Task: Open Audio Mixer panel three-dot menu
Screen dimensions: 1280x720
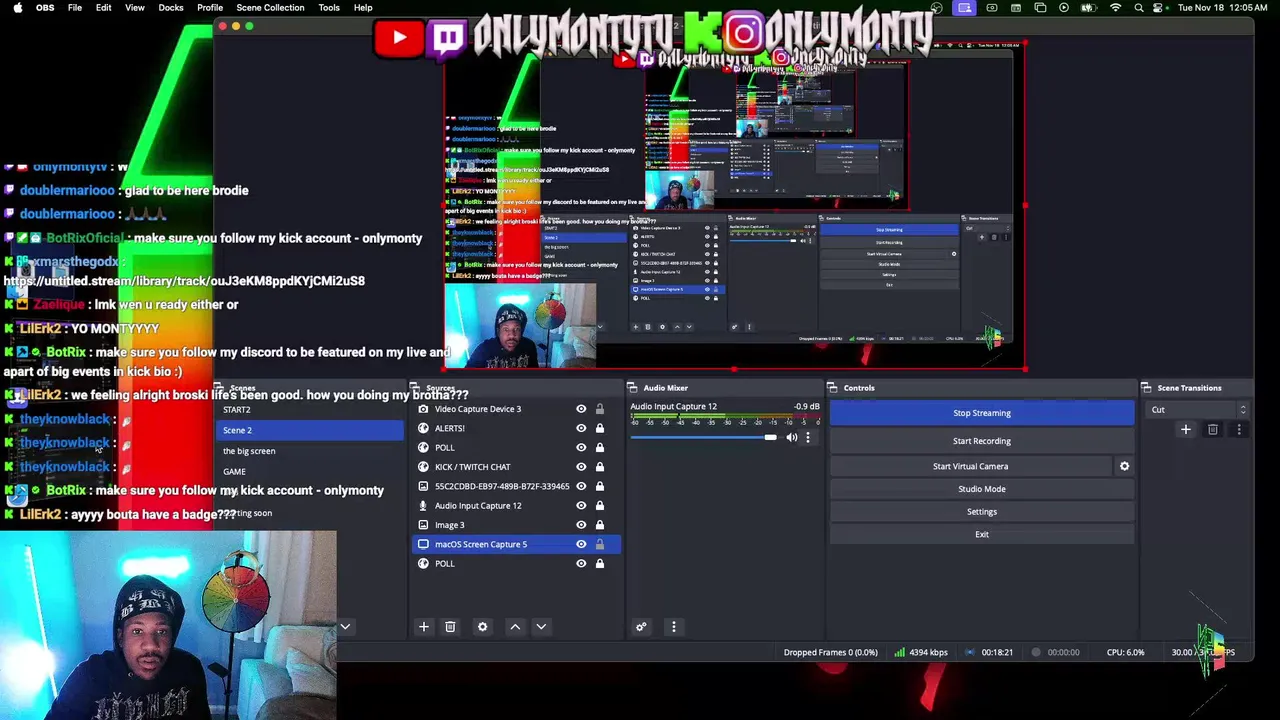Action: tap(673, 627)
